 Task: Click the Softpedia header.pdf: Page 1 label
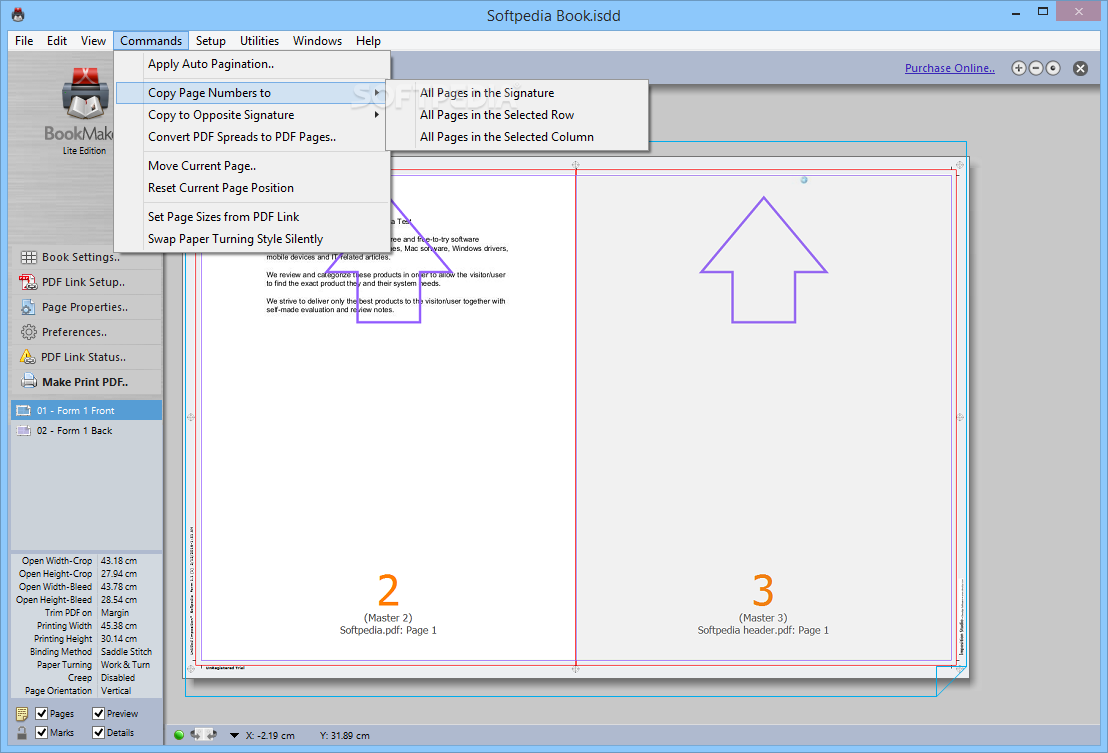coord(763,630)
